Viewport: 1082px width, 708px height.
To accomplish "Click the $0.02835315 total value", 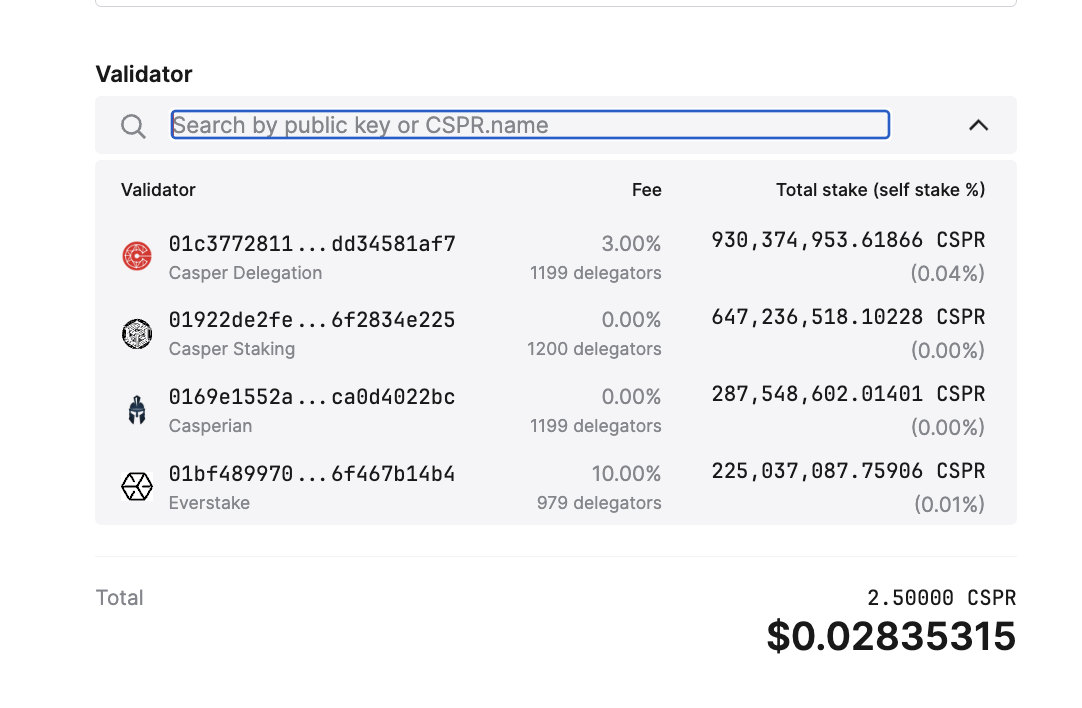I will pyautogui.click(x=891, y=636).
